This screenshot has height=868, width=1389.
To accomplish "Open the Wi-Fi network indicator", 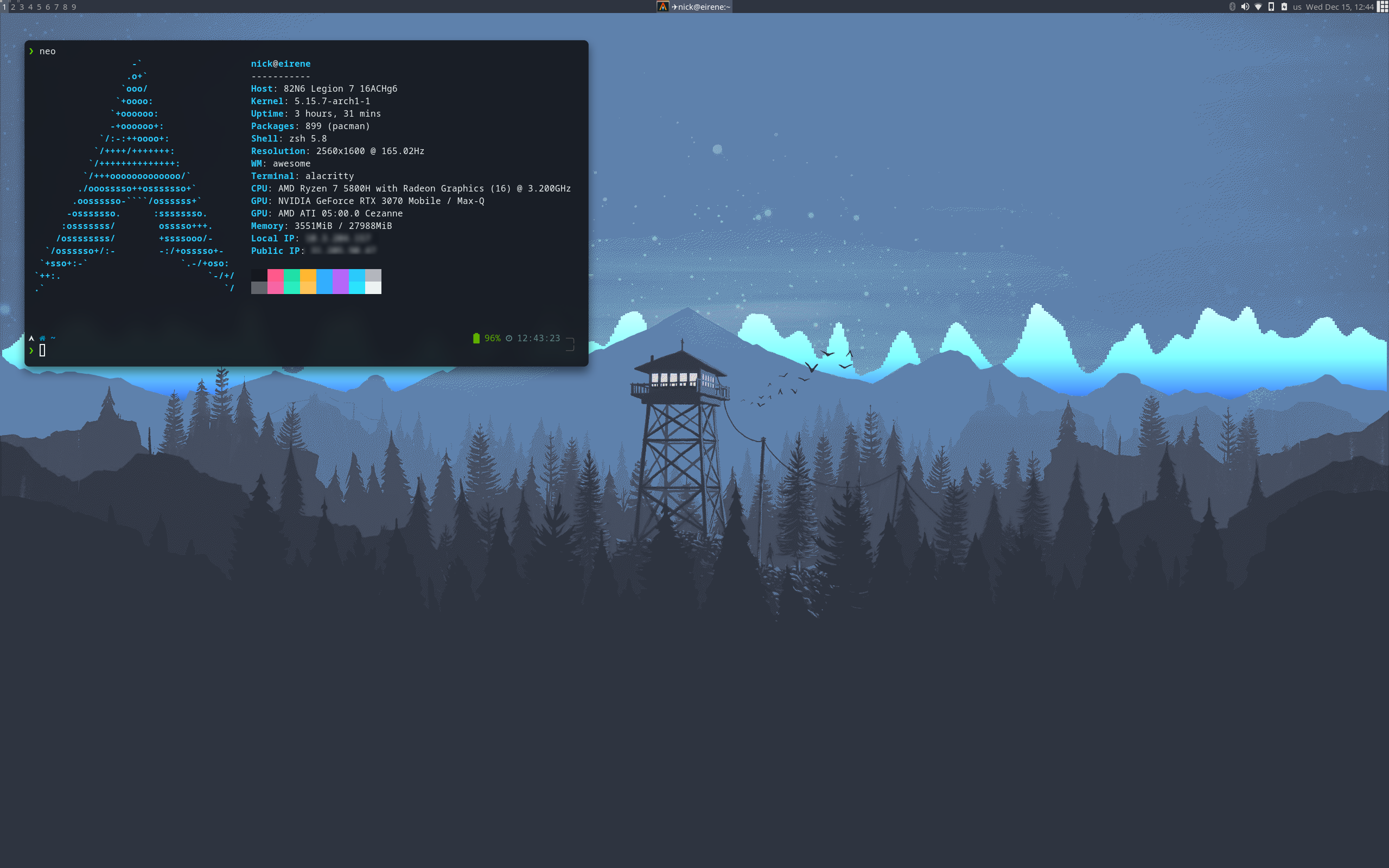I will pos(1258,7).
